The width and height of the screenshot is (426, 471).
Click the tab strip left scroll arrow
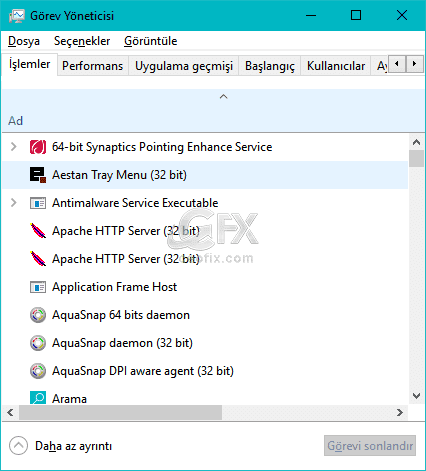[x=397, y=64]
